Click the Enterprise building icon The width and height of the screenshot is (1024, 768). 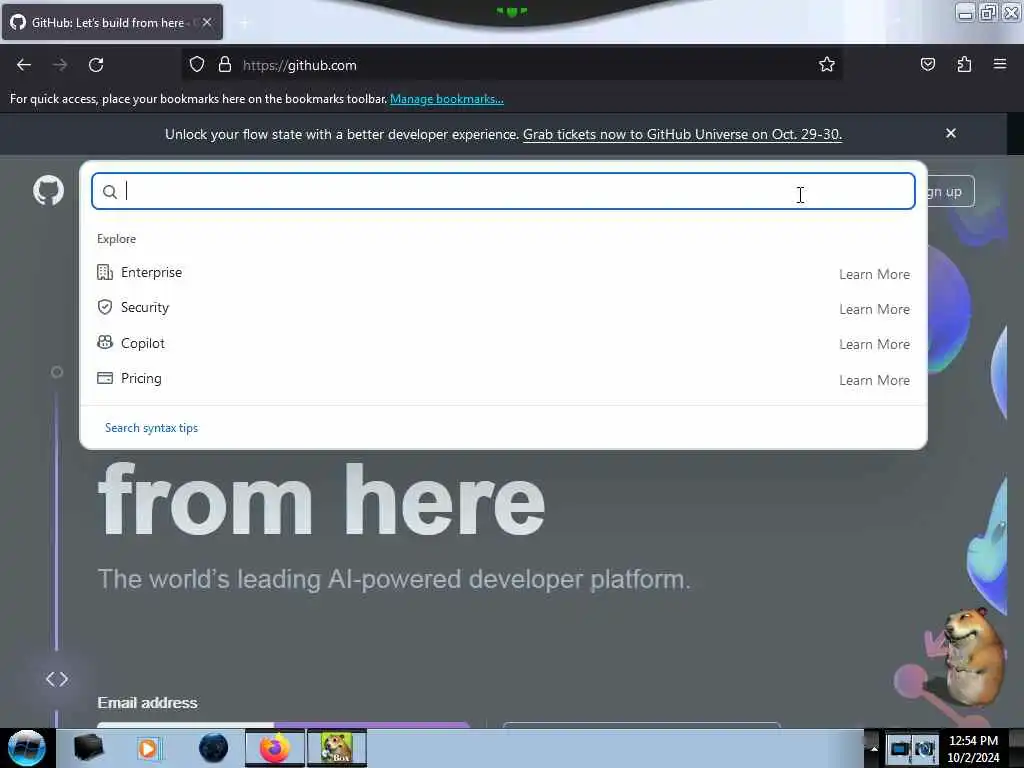104,272
